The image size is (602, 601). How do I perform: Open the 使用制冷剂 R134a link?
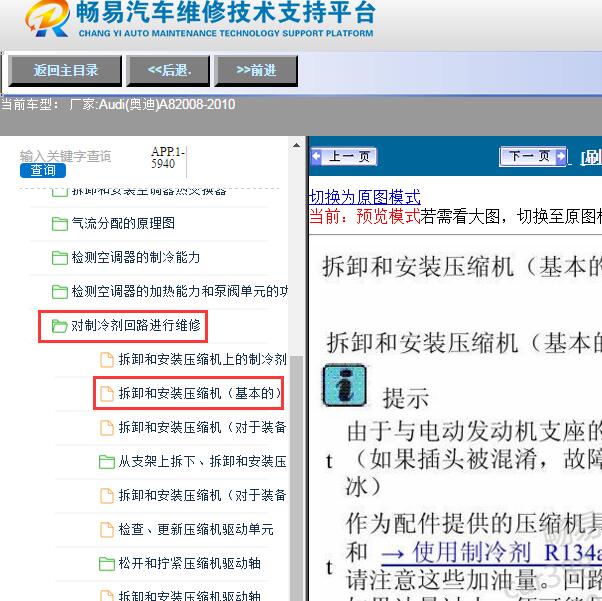491,553
